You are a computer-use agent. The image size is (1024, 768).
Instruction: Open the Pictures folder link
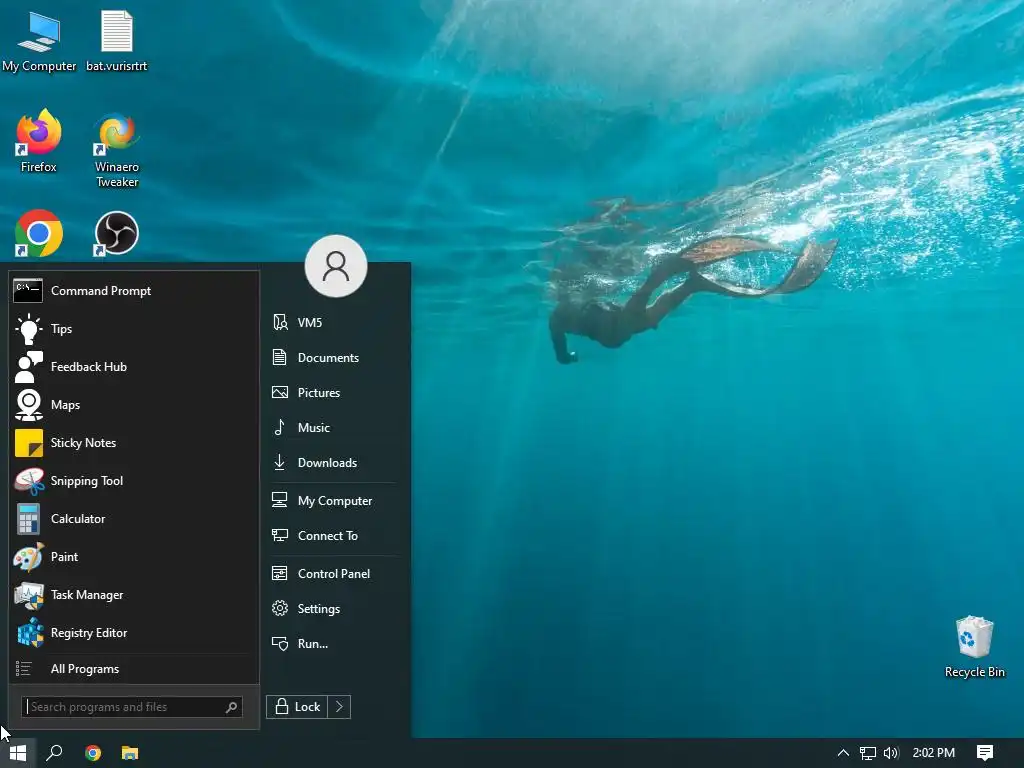pyautogui.click(x=332, y=392)
